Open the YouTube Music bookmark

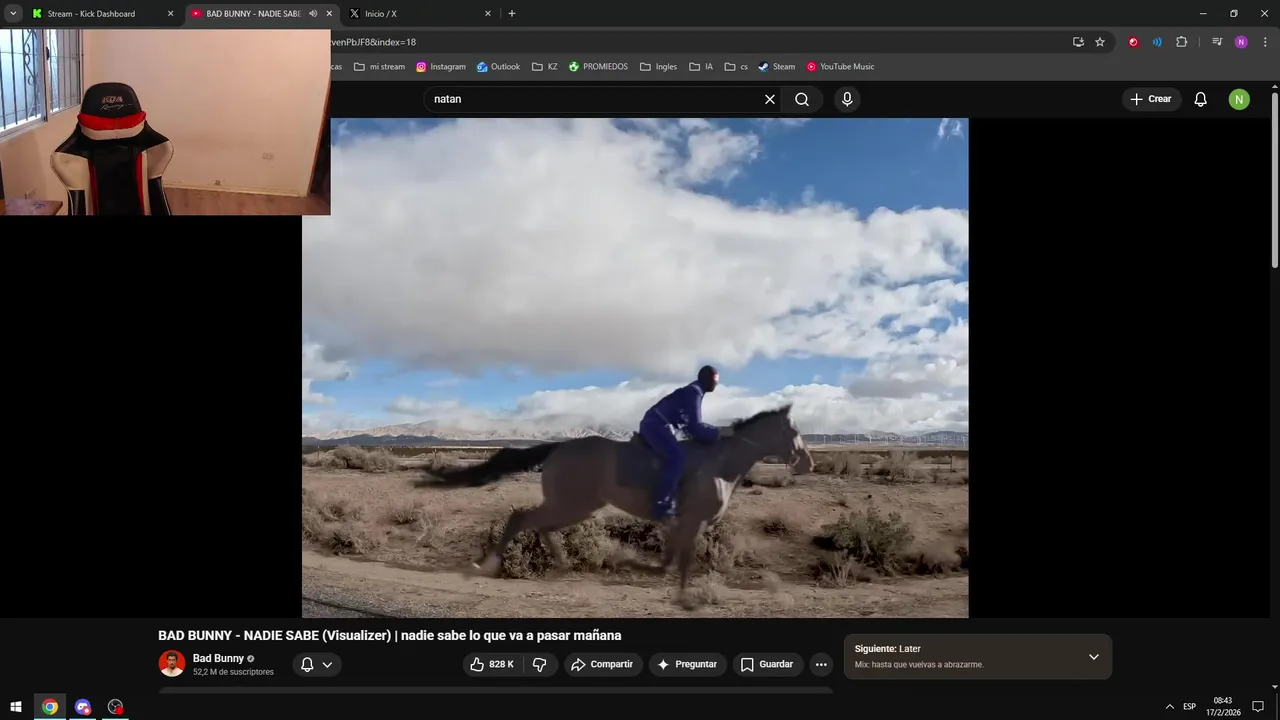tap(840, 67)
